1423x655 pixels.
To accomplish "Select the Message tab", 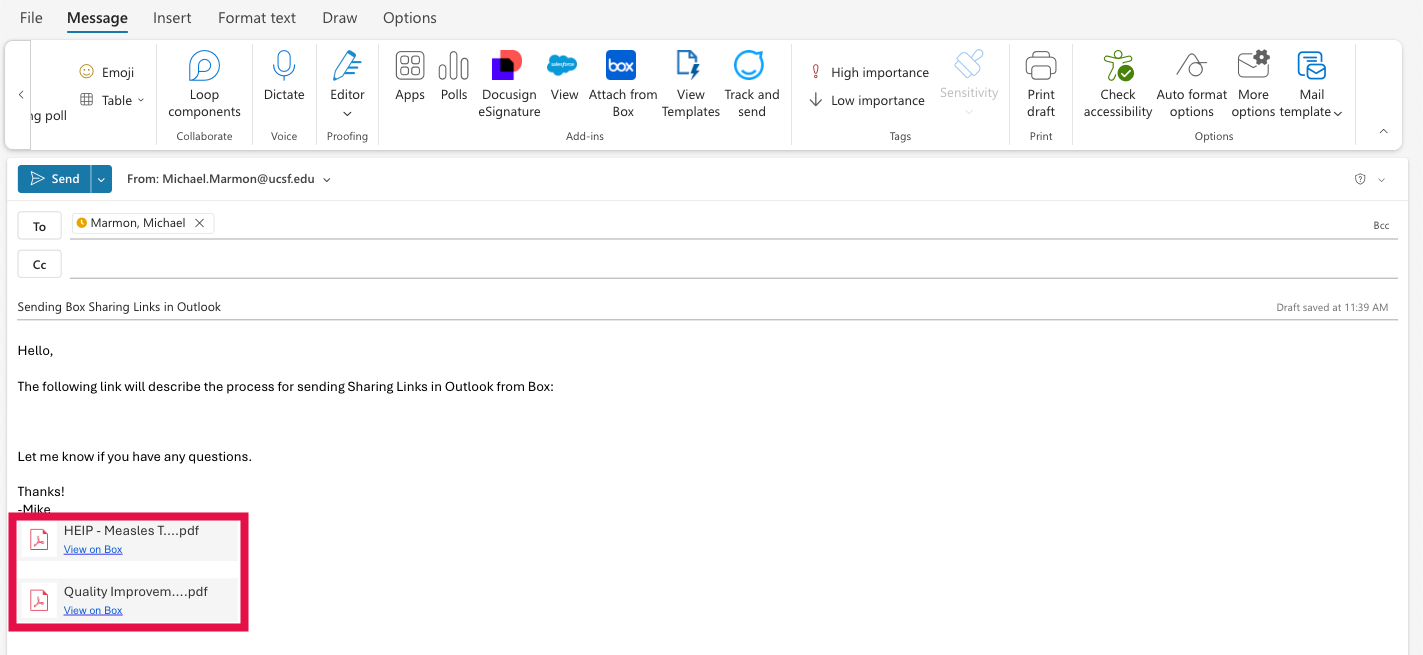I will (97, 18).
